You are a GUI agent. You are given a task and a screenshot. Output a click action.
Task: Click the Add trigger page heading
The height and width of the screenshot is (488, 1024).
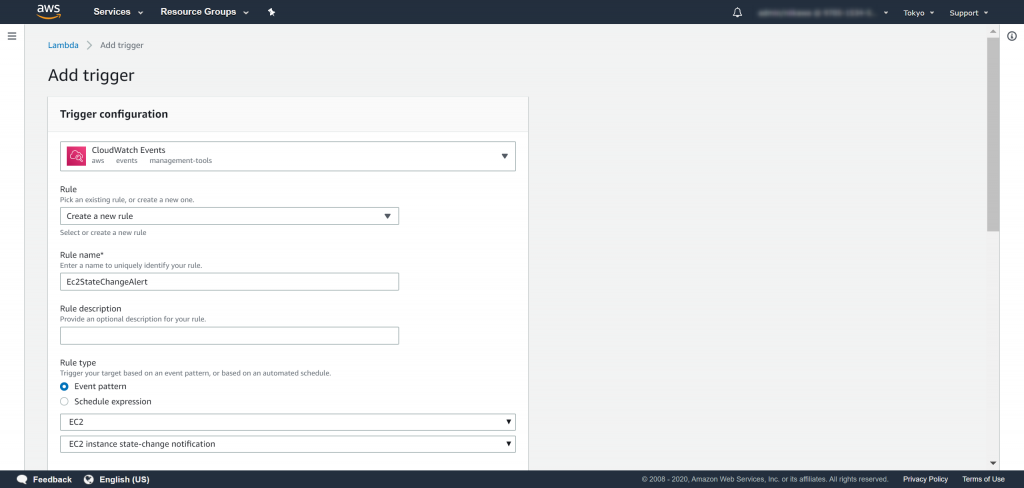91,75
